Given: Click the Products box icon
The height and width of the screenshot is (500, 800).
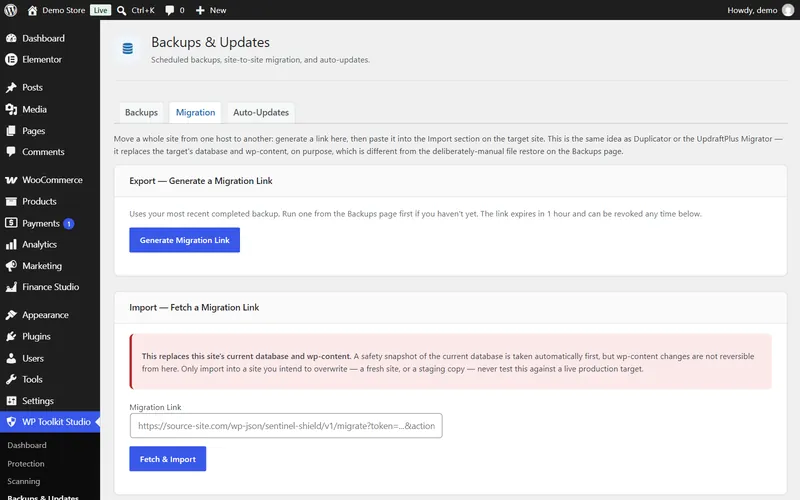Looking at the screenshot, I should (11, 202).
